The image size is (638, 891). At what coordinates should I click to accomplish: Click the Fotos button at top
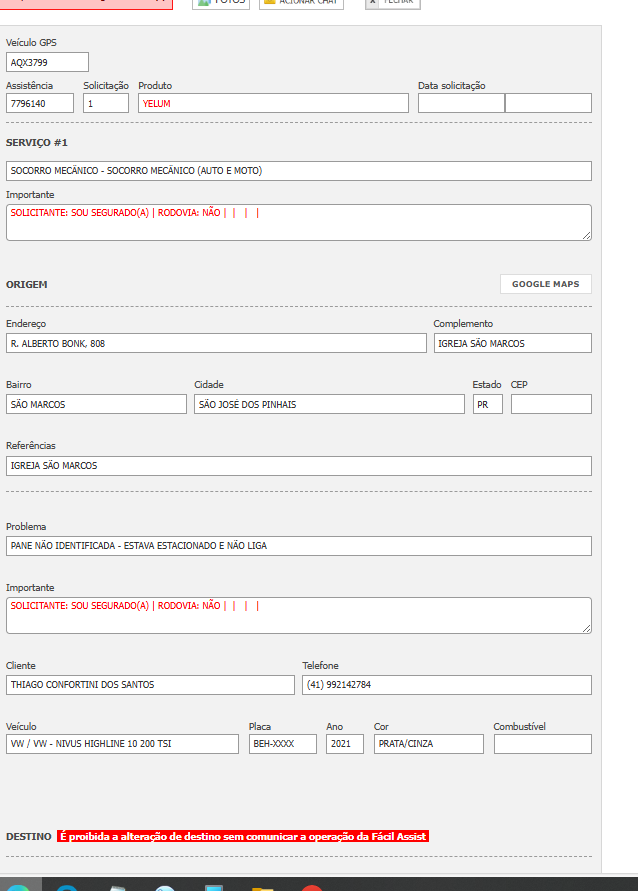(220, 3)
